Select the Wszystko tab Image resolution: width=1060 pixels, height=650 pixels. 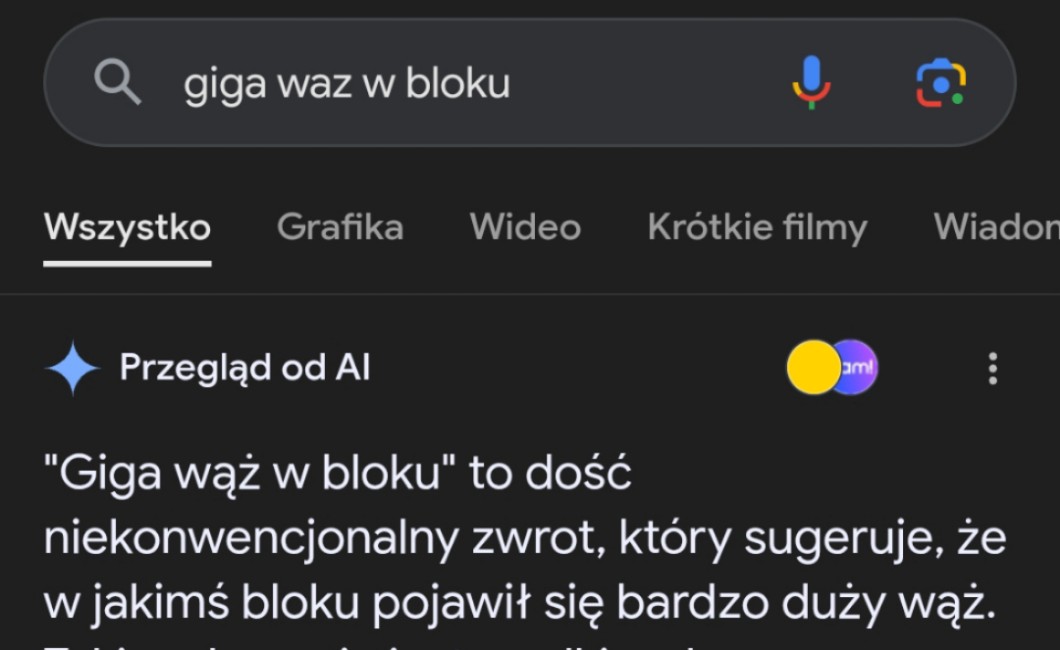127,227
